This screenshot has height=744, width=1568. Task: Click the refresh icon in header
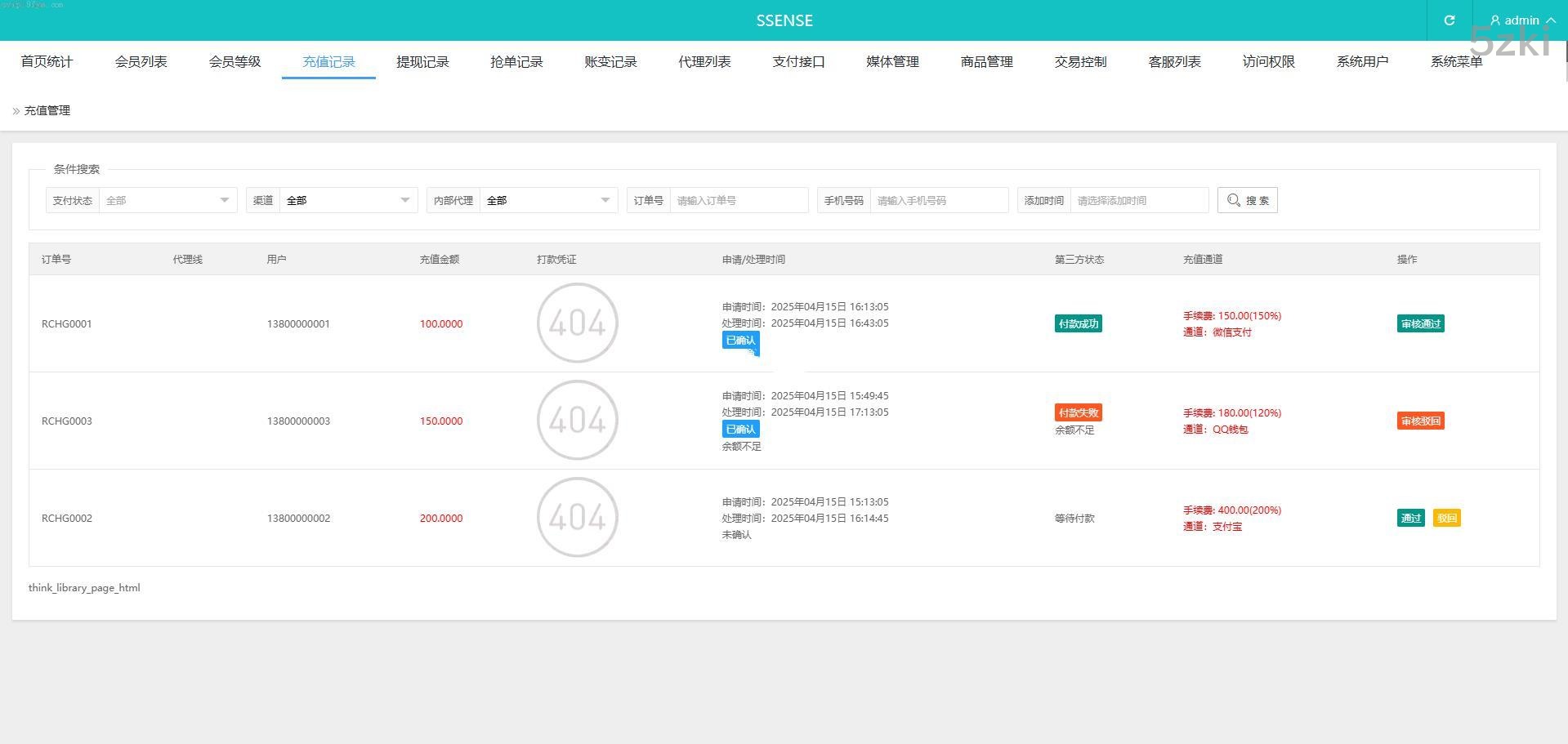[x=1449, y=20]
